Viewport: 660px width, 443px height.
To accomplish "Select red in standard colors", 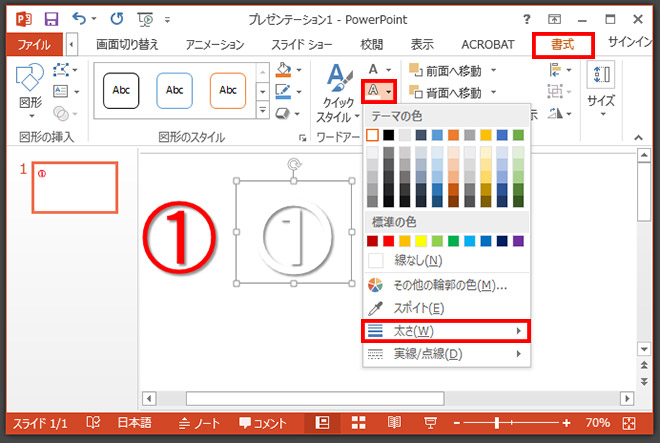I will tap(389, 241).
